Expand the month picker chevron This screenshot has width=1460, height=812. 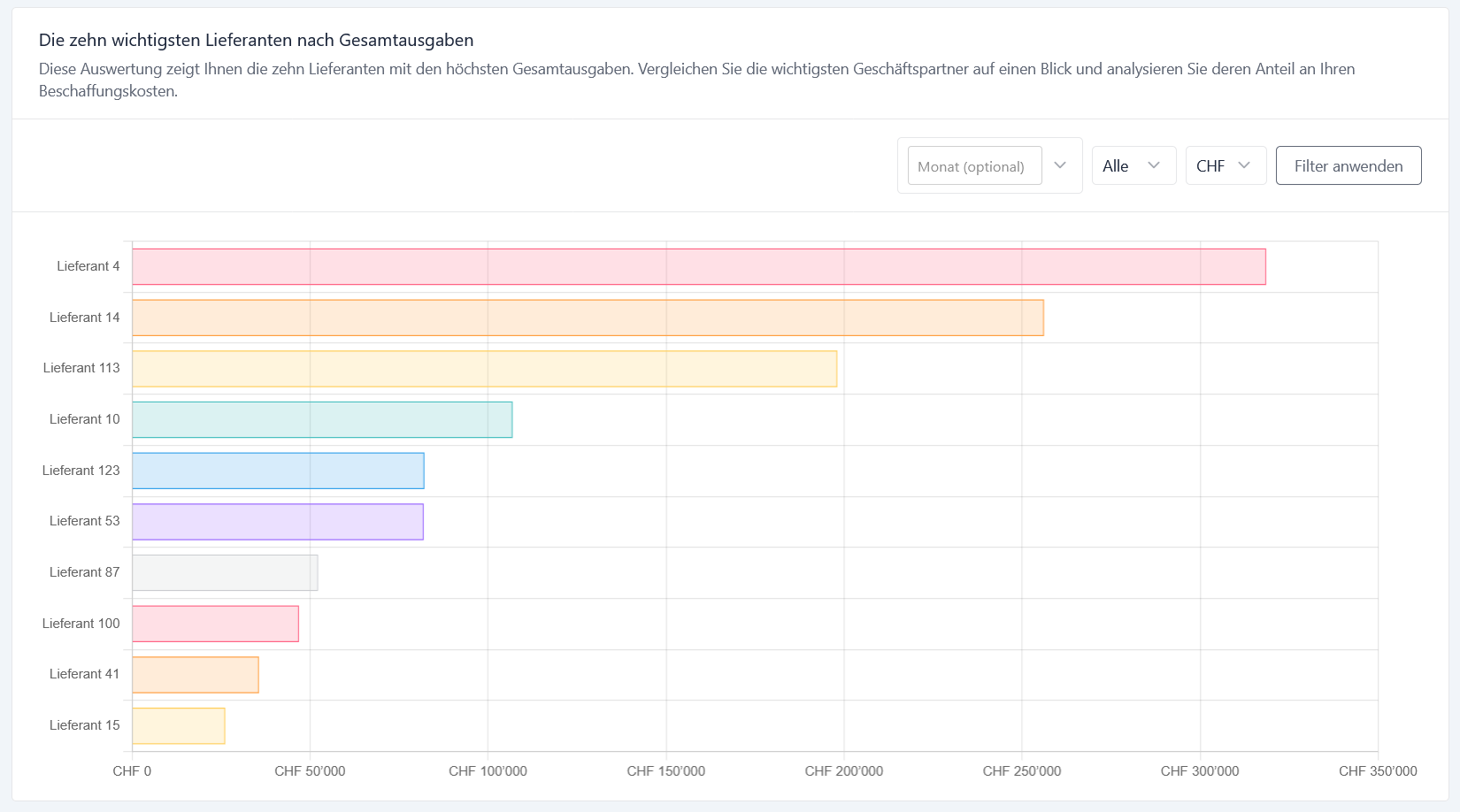pyautogui.click(x=1060, y=165)
